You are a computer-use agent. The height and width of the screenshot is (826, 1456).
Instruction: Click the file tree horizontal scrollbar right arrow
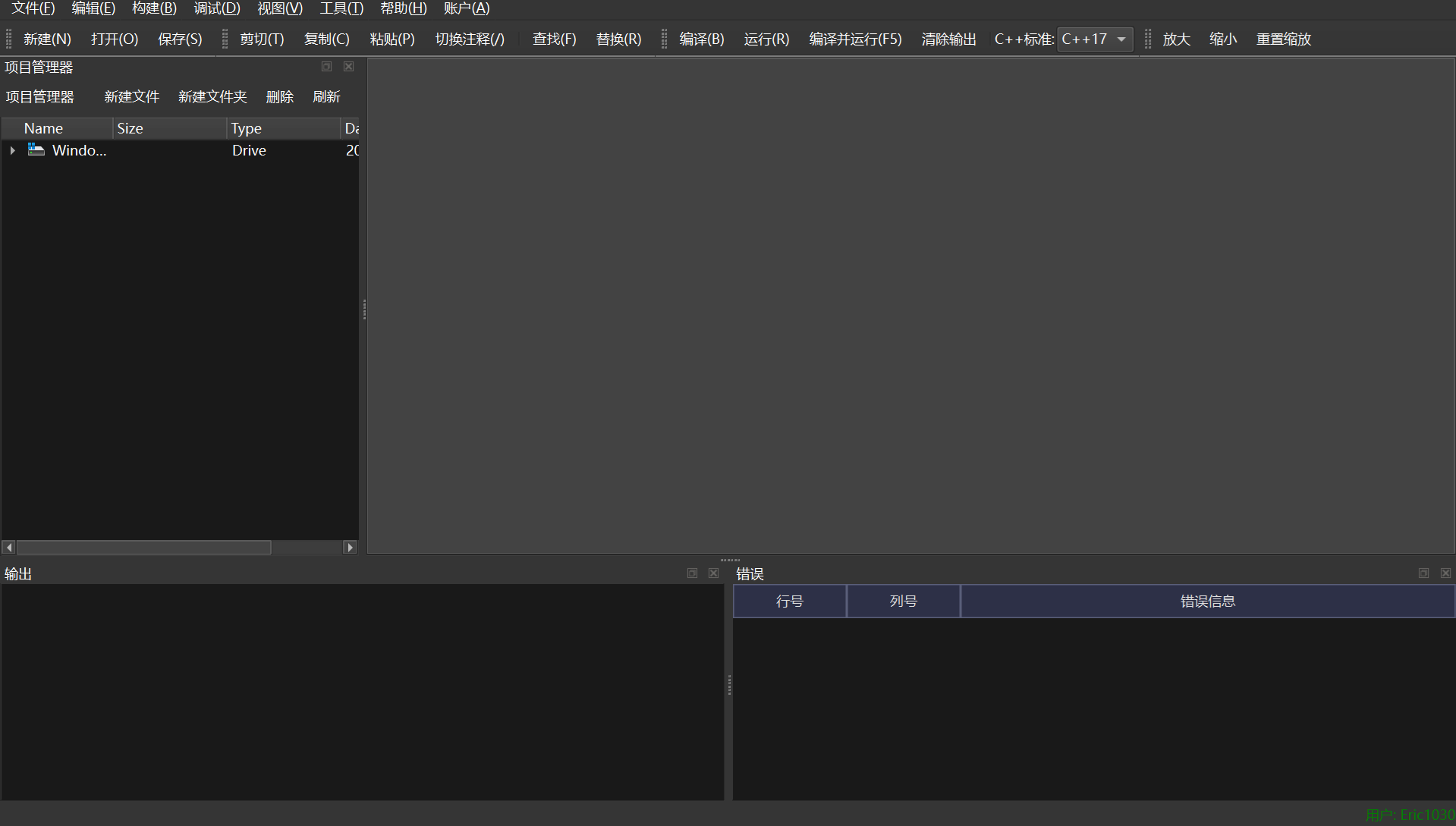(x=350, y=548)
